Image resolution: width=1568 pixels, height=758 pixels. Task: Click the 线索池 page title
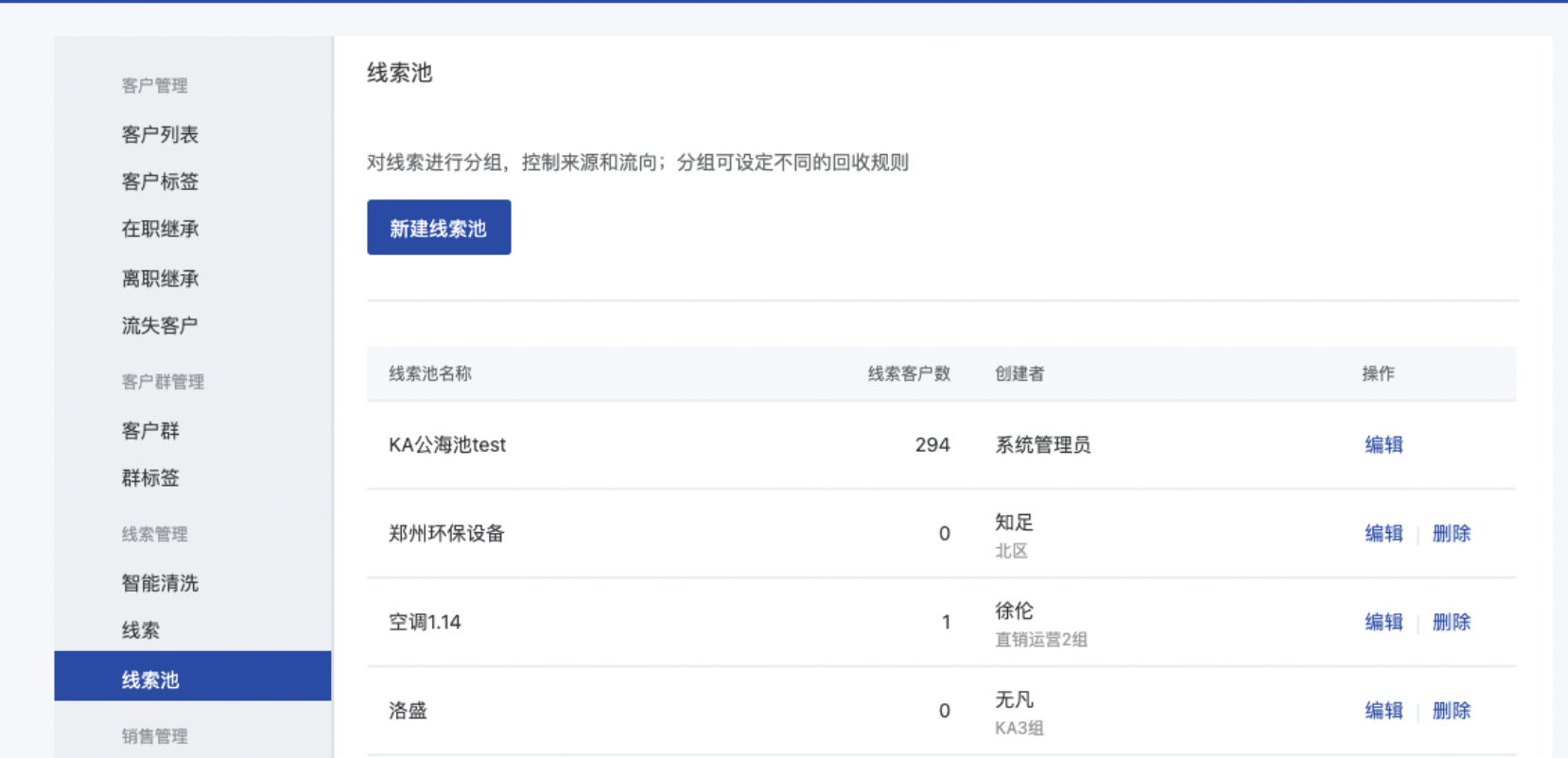click(399, 73)
